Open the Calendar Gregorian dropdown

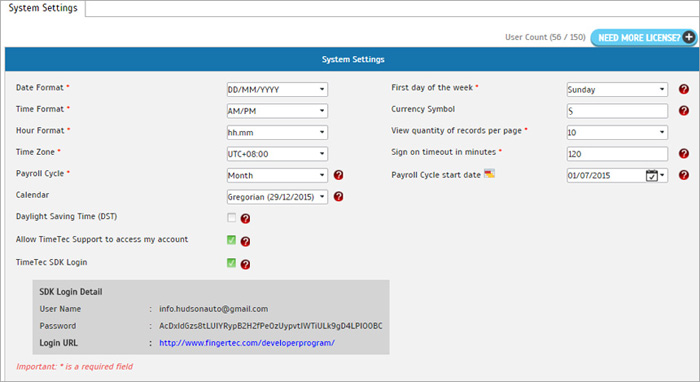[277, 196]
